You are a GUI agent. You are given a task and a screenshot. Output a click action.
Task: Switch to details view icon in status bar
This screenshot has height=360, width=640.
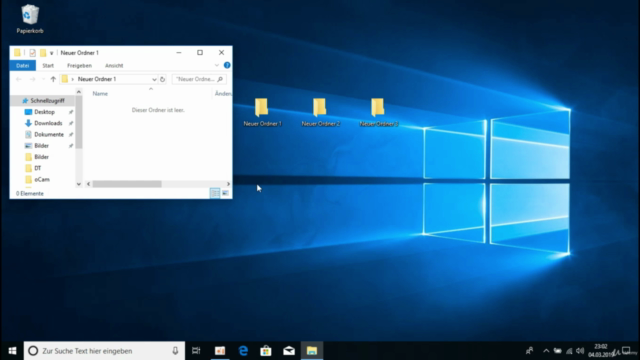tap(215, 193)
